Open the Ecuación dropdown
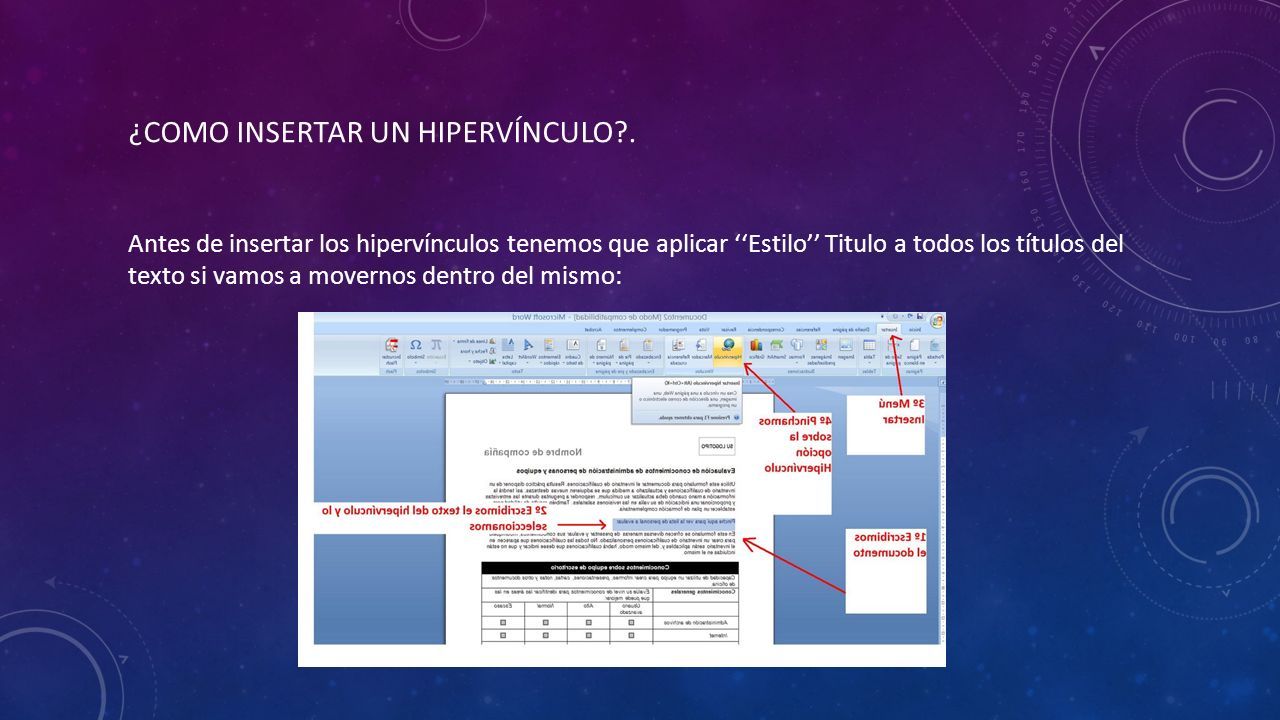Screen dimensions: 1280x720 coord(436,350)
